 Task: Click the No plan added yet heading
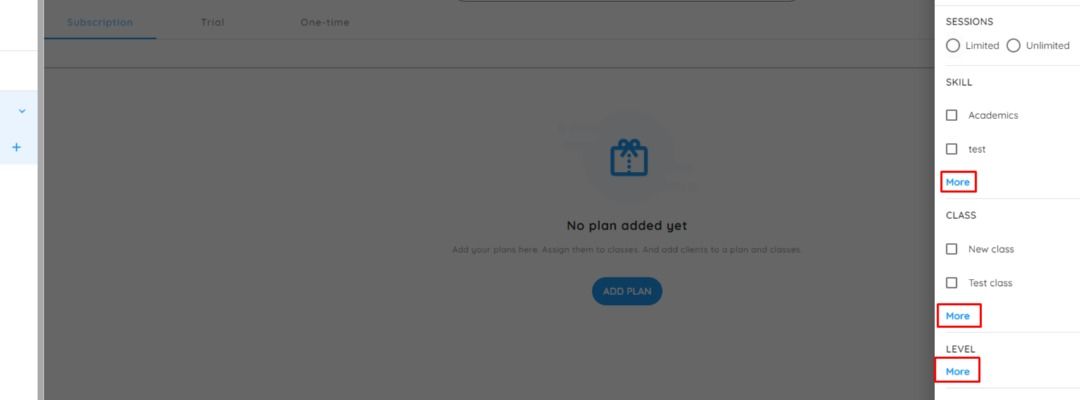pos(627,226)
